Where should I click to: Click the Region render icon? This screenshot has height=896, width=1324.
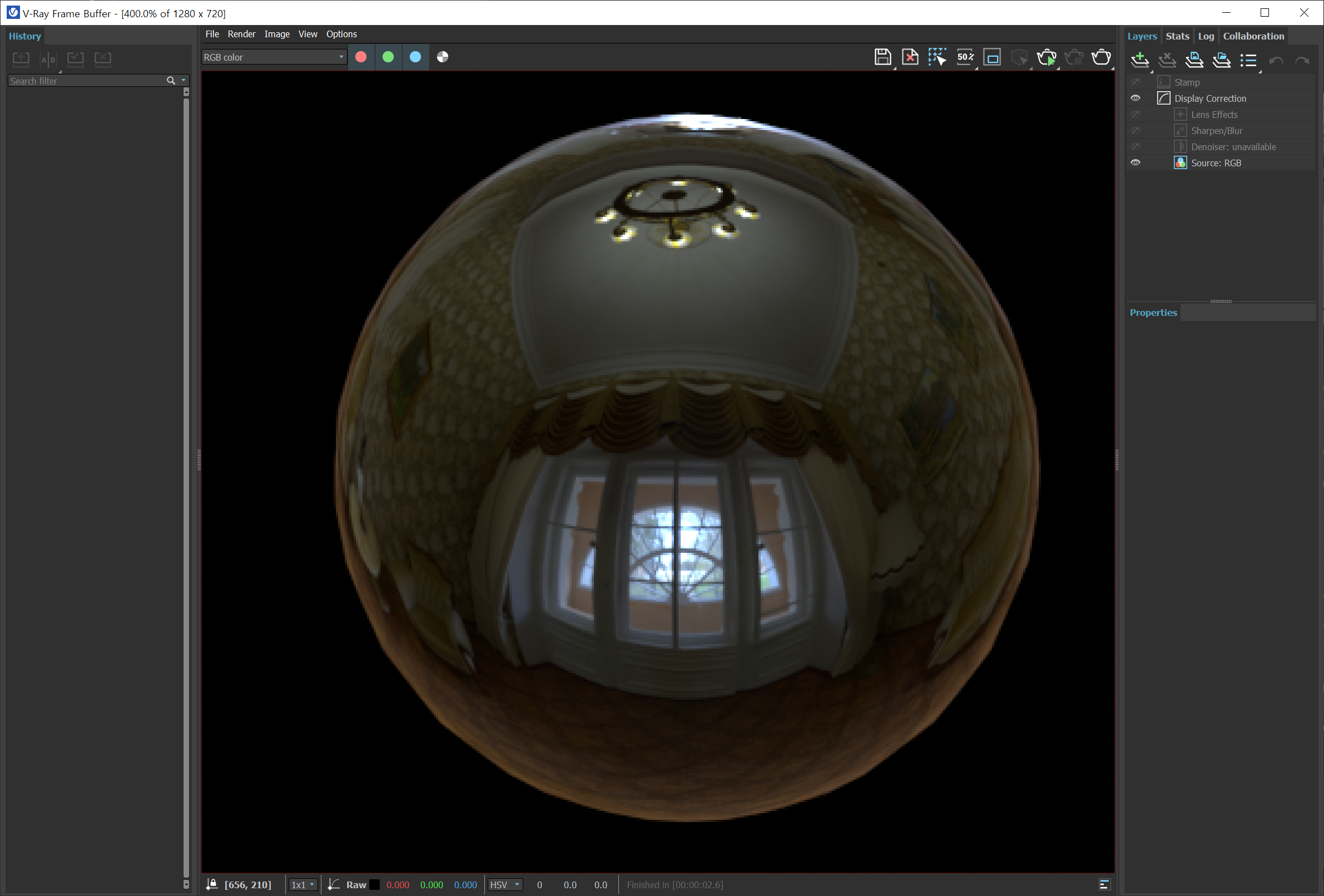[x=992, y=57]
